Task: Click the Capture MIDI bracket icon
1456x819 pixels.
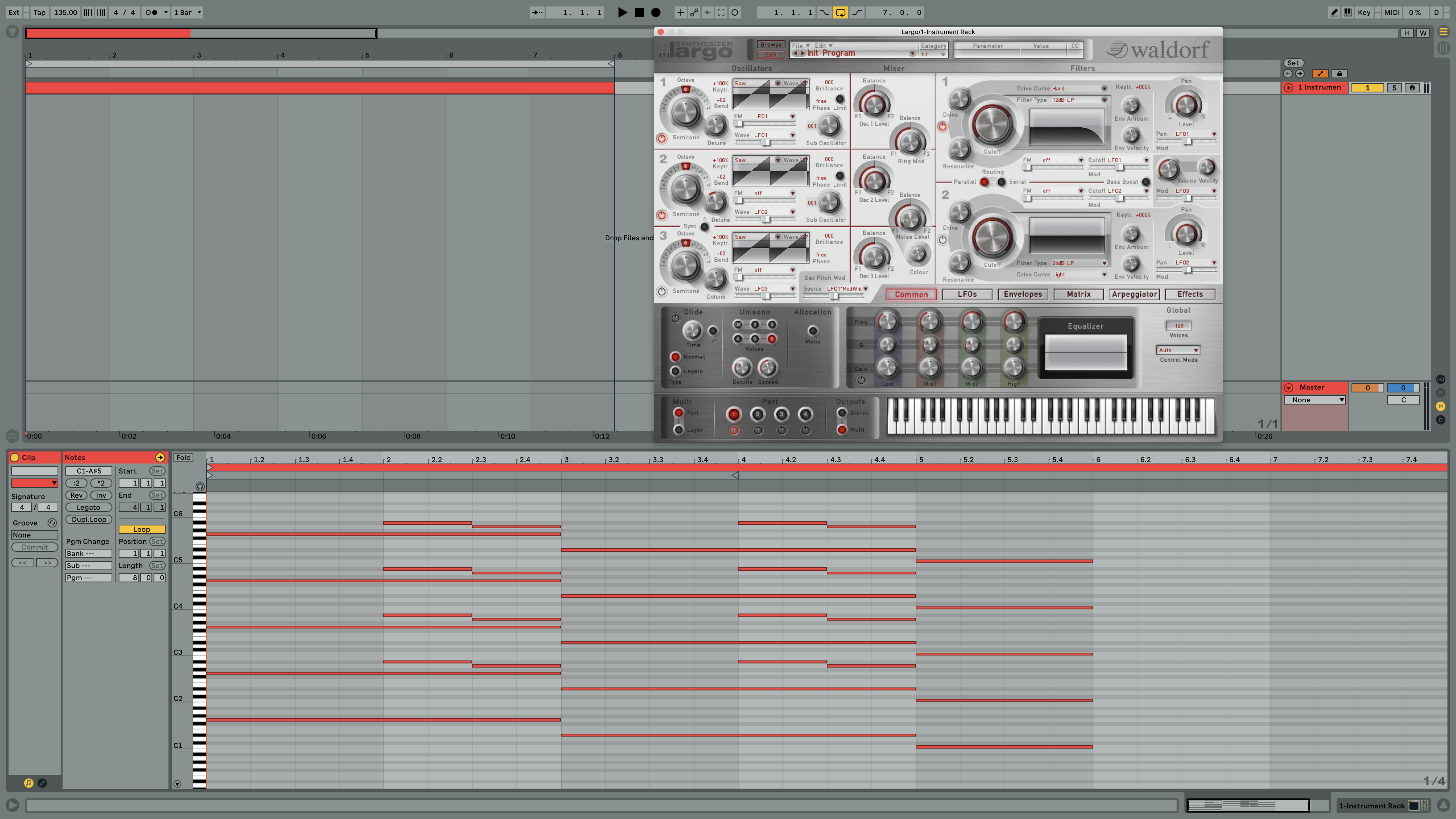Action: point(721,13)
